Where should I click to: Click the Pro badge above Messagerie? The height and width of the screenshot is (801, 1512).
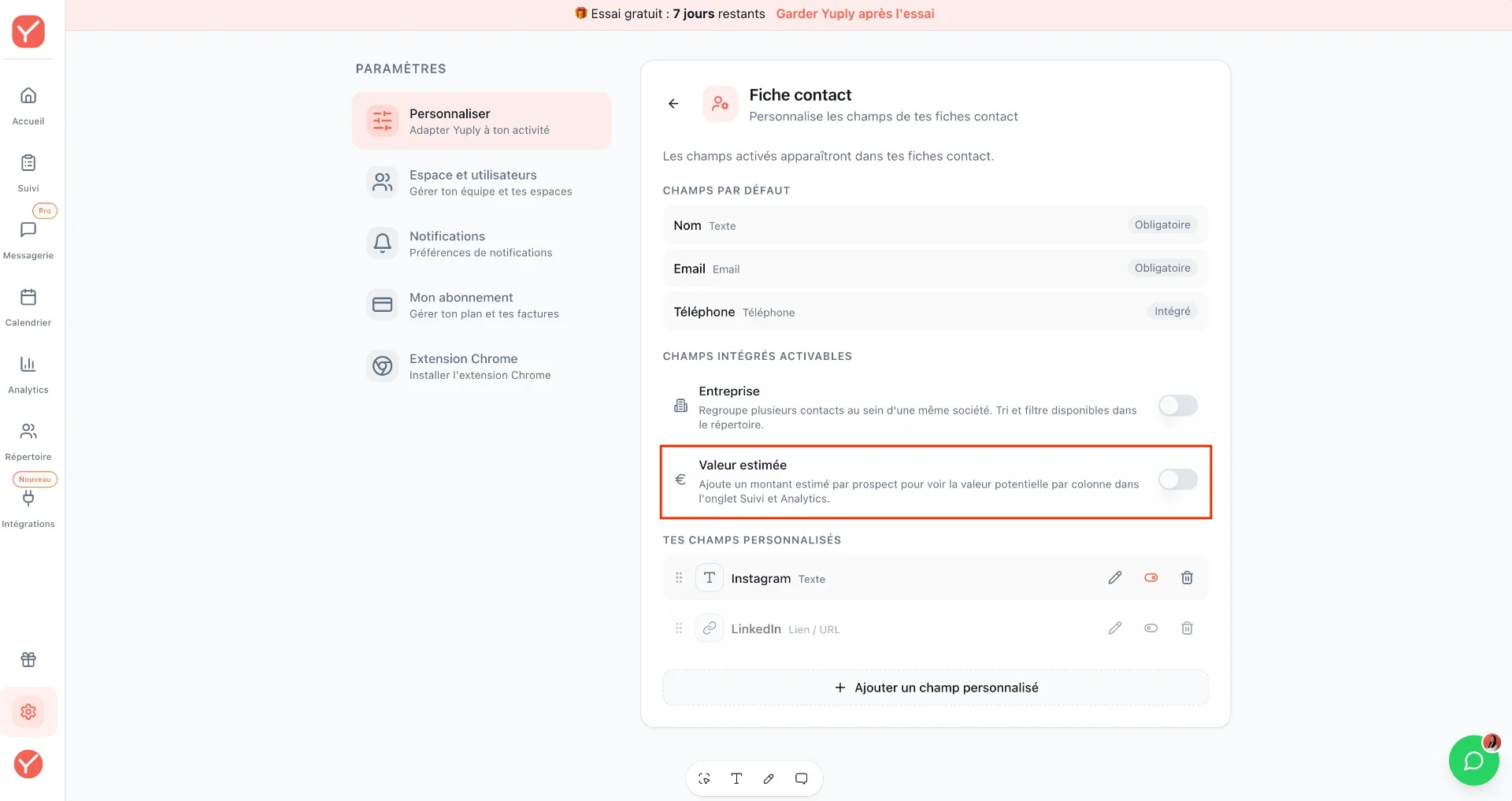click(x=45, y=211)
